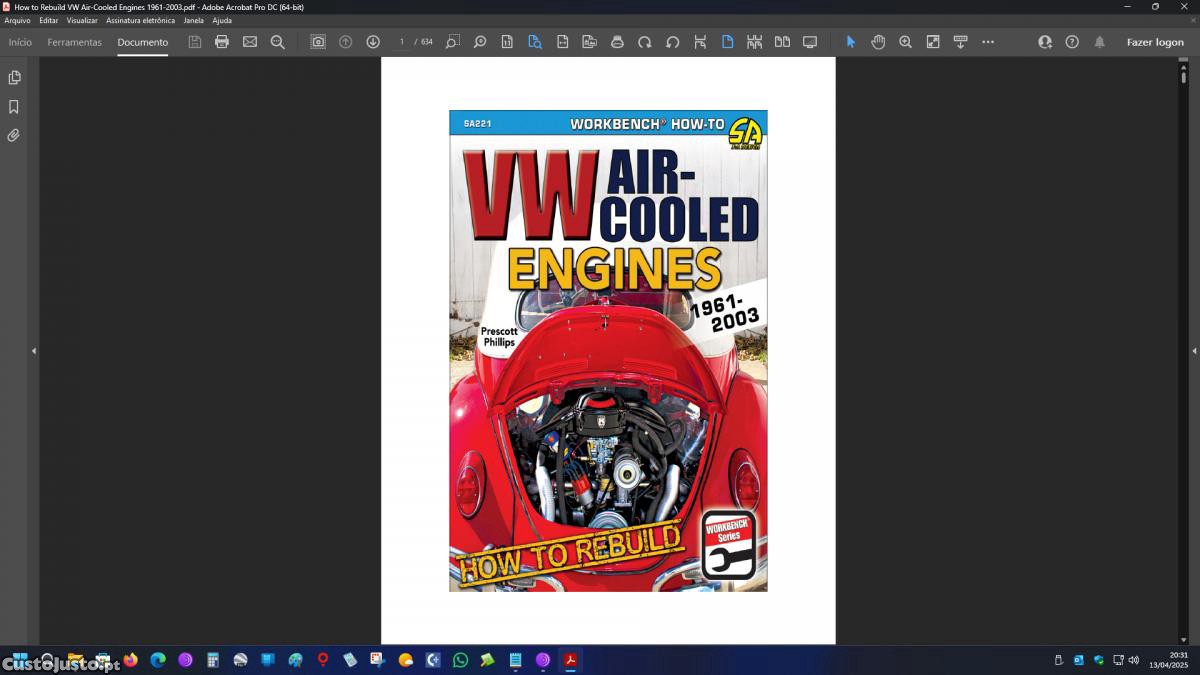Expand the right tools pane arrow

(x=1194, y=351)
